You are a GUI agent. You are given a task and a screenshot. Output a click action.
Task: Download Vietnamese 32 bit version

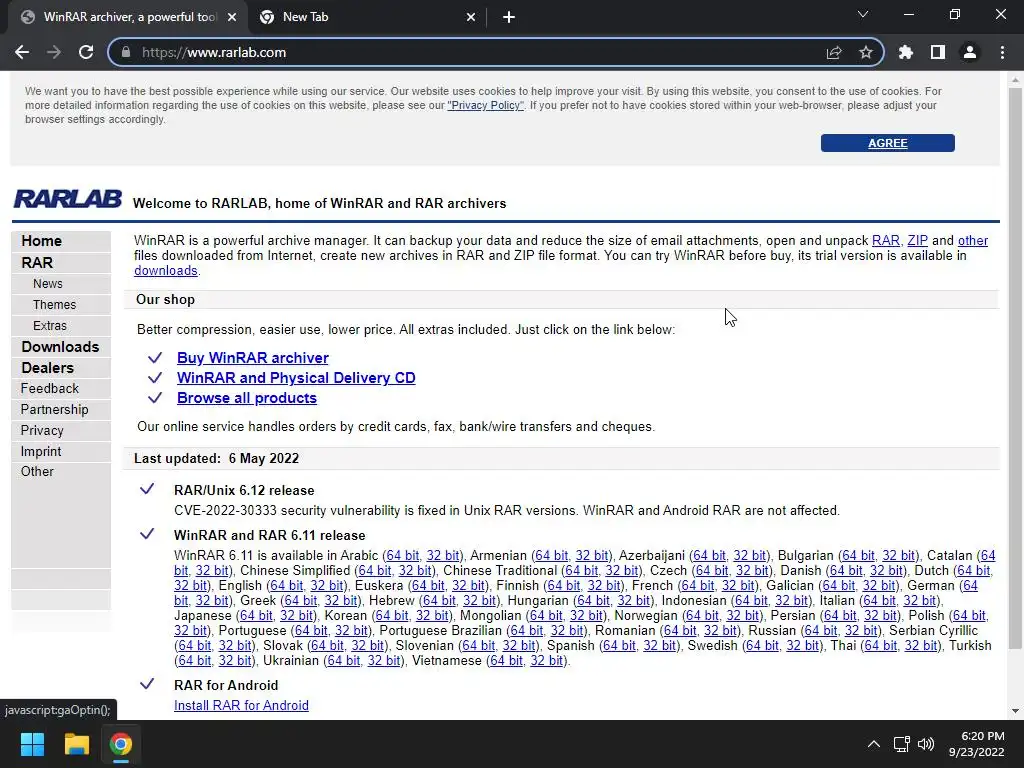tap(547, 661)
